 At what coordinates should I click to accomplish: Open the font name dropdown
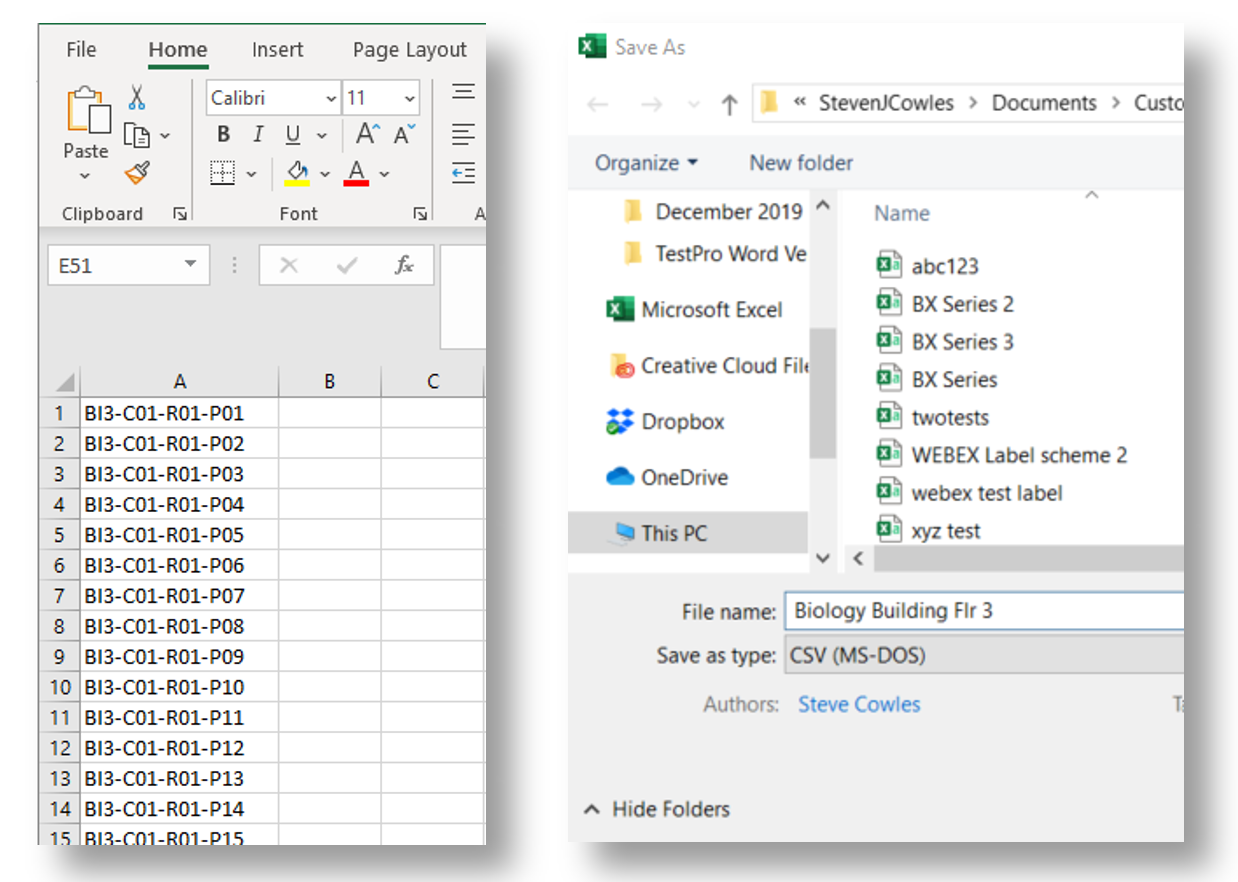331,97
